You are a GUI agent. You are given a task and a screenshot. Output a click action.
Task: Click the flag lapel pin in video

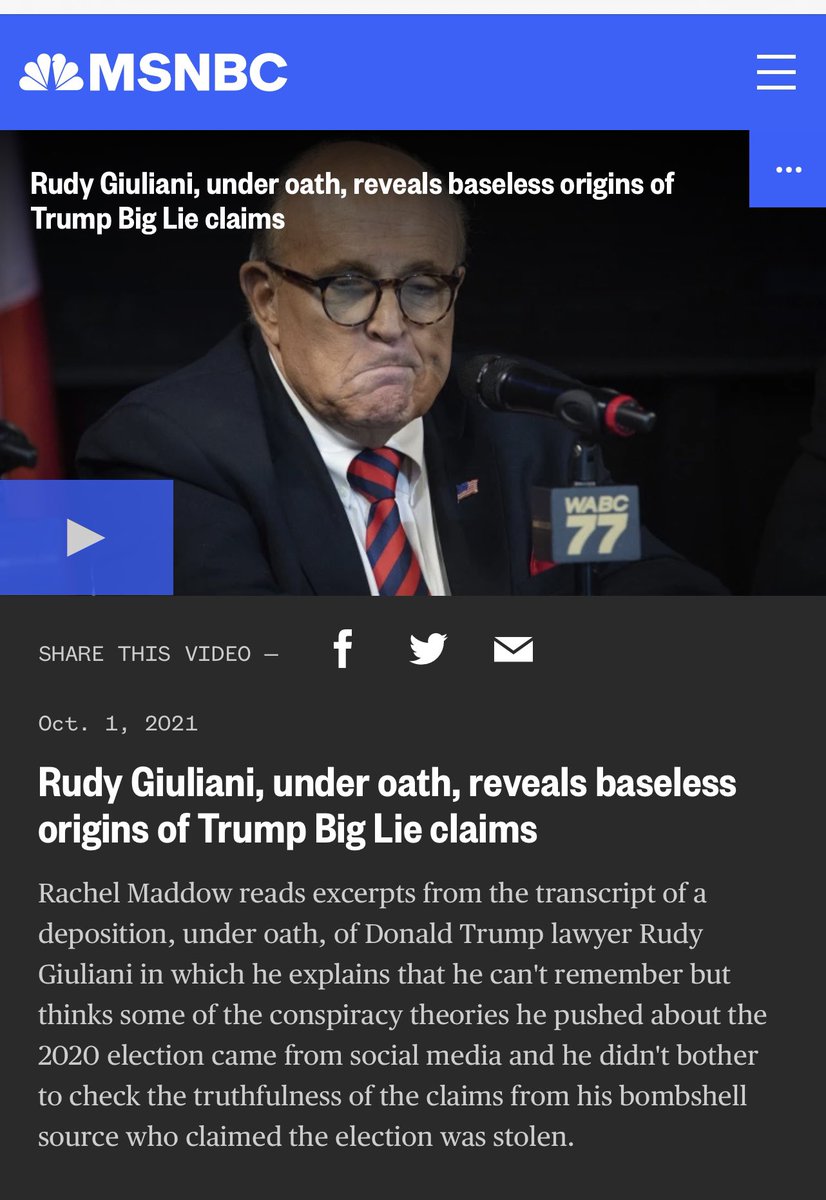coord(467,490)
